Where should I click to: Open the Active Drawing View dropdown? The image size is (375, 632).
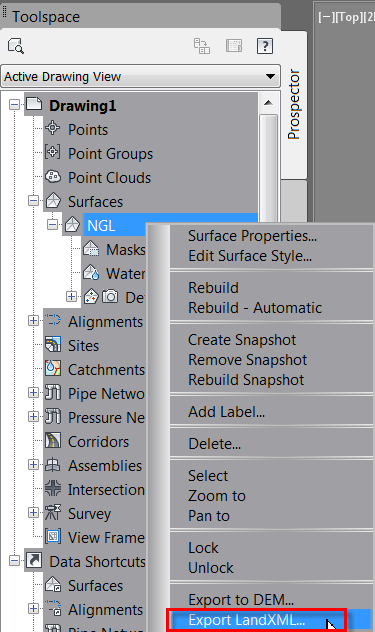point(140,76)
